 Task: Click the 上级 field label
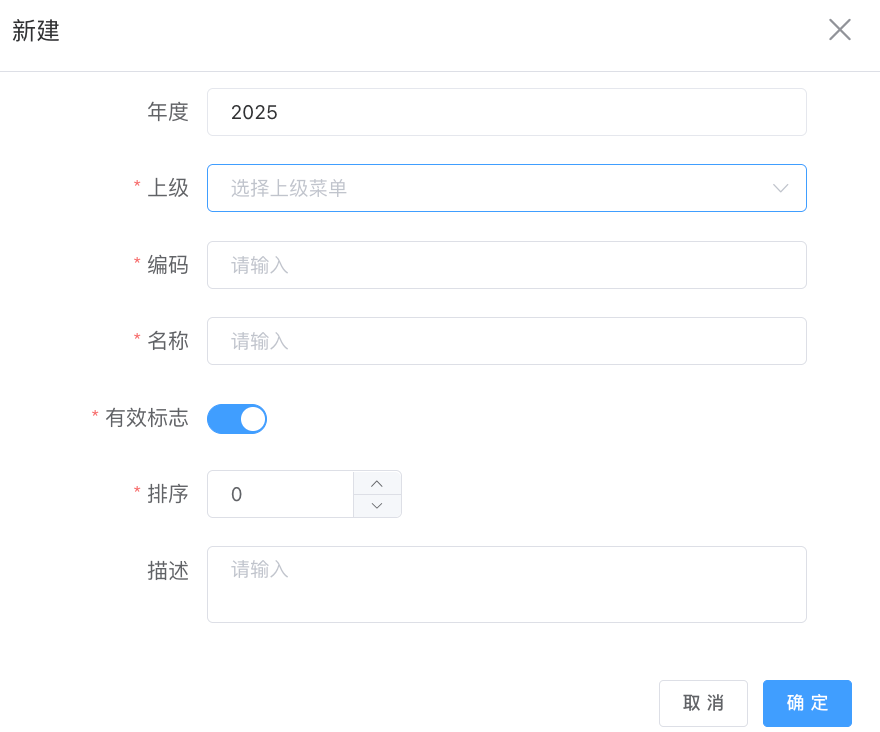168,188
